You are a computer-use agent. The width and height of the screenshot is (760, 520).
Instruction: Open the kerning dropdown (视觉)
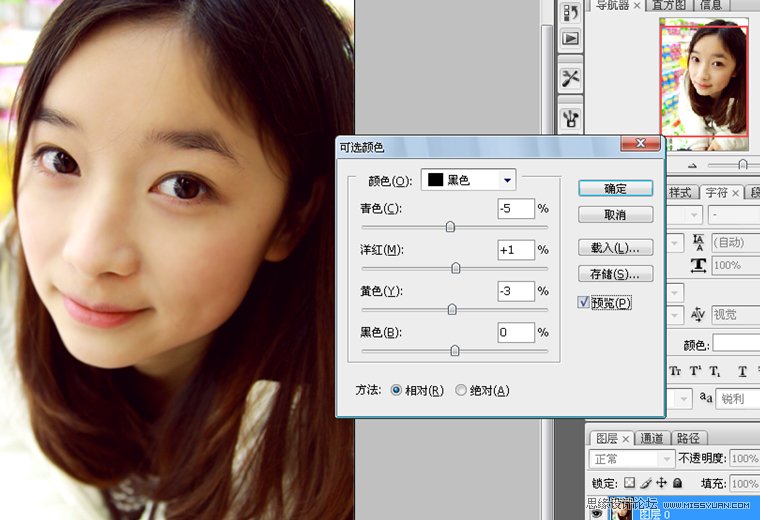coord(735,315)
